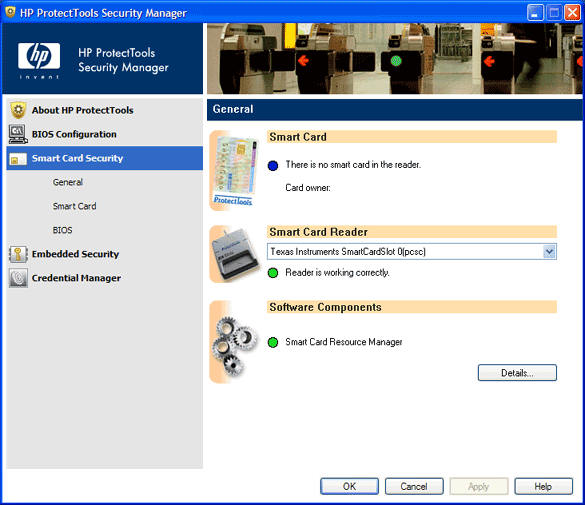Screen dimensions: 585x505
Task: Click the Smart Card Security card icon
Action: click(18, 159)
